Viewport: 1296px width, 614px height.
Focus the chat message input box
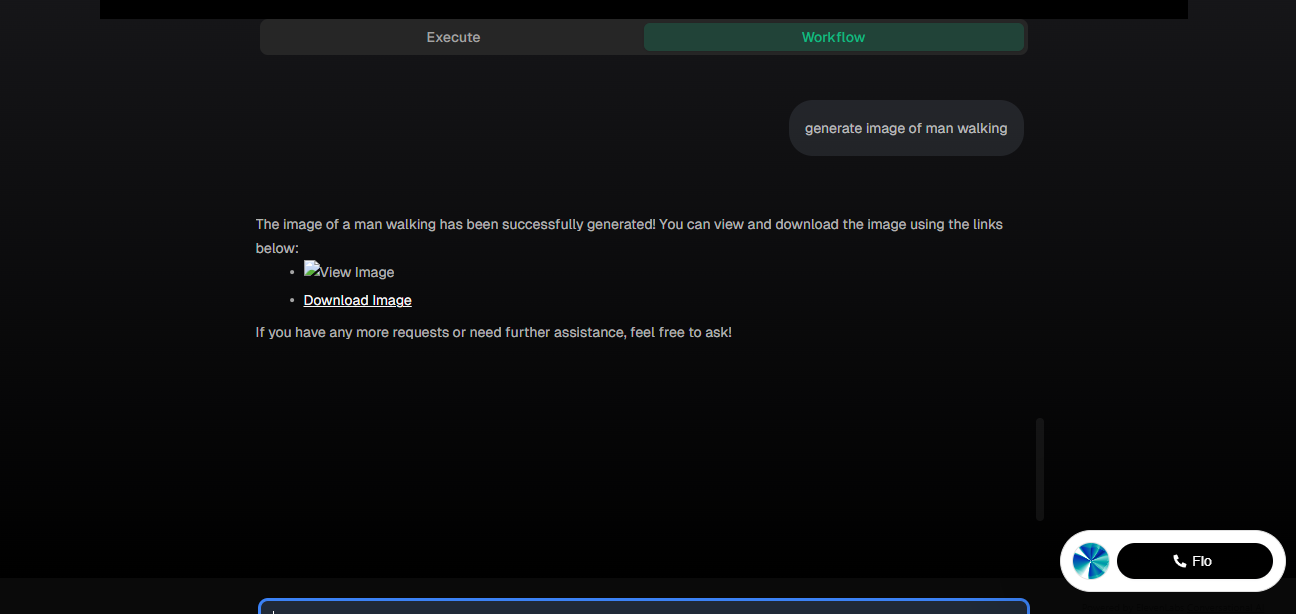click(644, 606)
